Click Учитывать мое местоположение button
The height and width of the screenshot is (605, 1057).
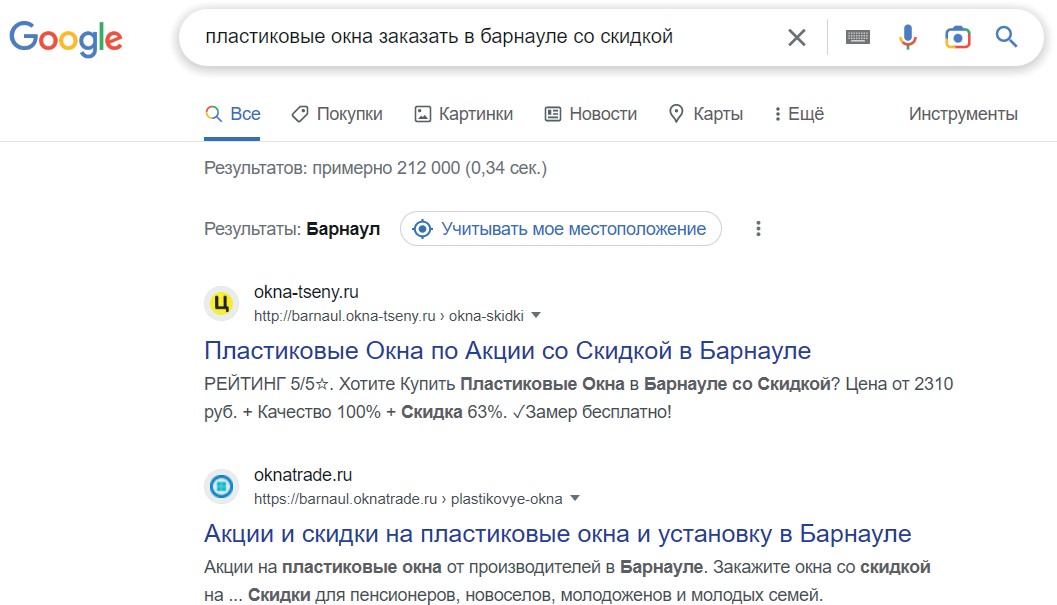560,229
